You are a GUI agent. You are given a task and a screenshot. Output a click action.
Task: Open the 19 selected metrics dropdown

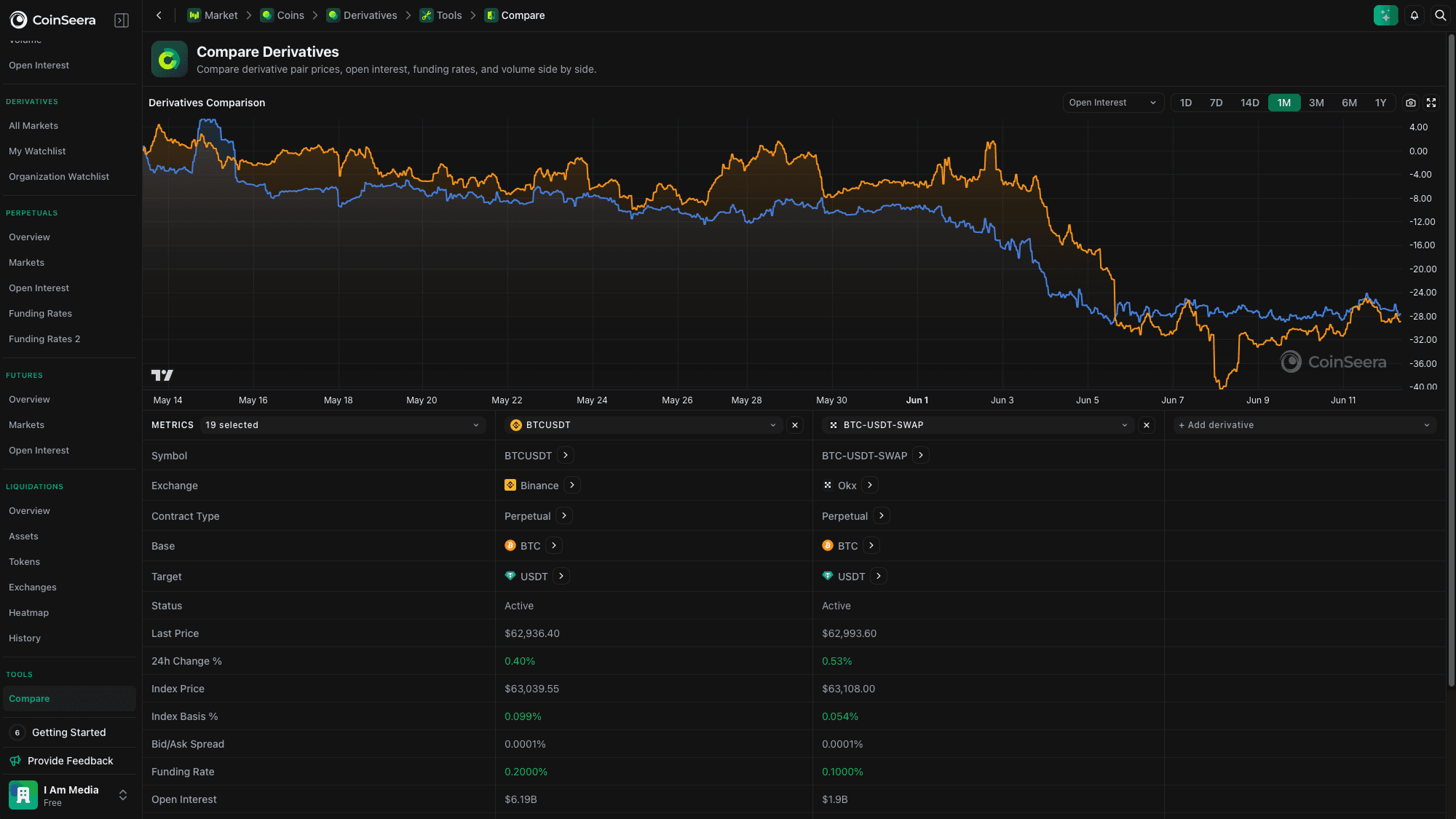(x=342, y=425)
